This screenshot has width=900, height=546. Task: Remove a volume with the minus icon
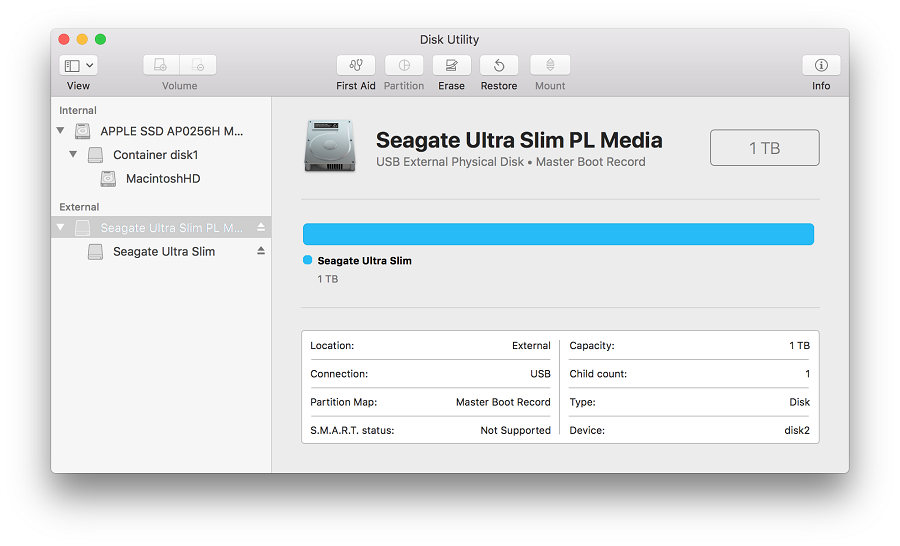[198, 65]
